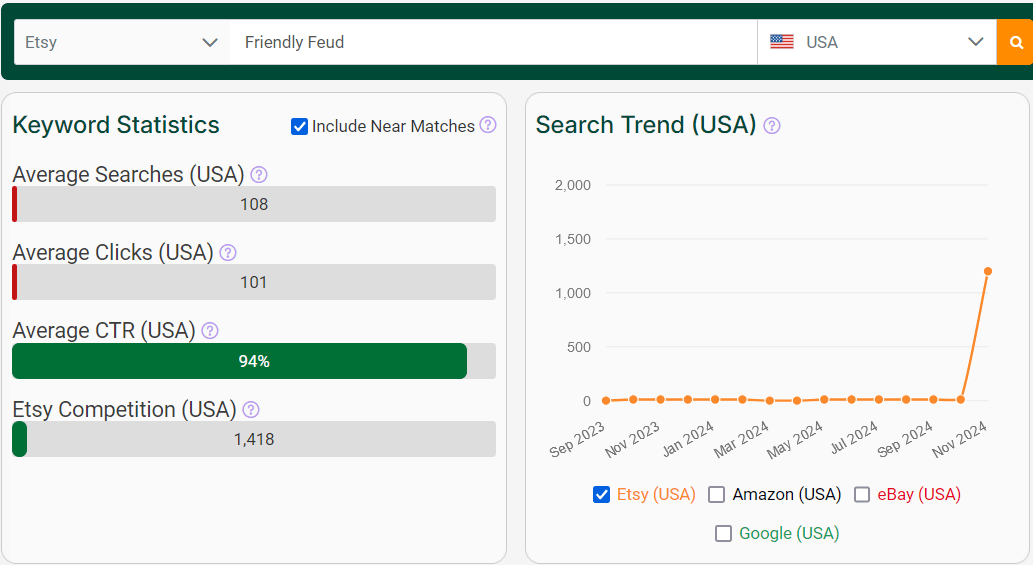Click the green 94% CTR bar
Viewport: 1033px width, 565px height.
pyautogui.click(x=240, y=361)
